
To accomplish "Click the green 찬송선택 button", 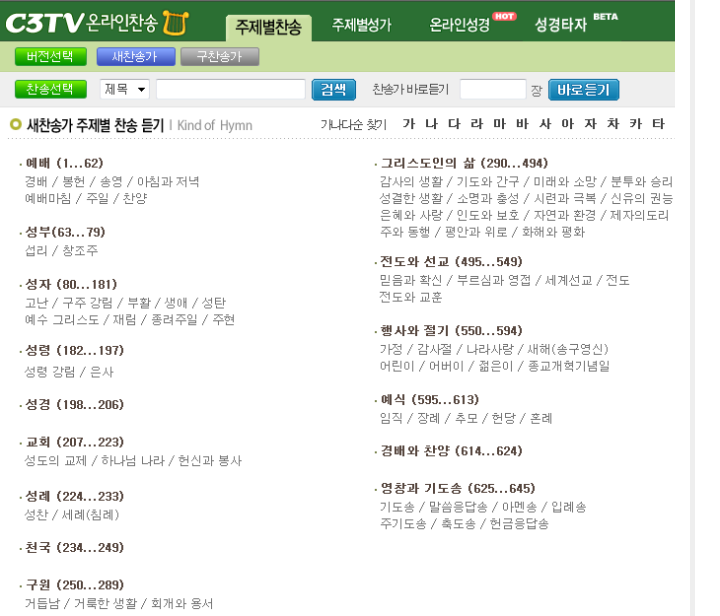I will tap(51, 89).
